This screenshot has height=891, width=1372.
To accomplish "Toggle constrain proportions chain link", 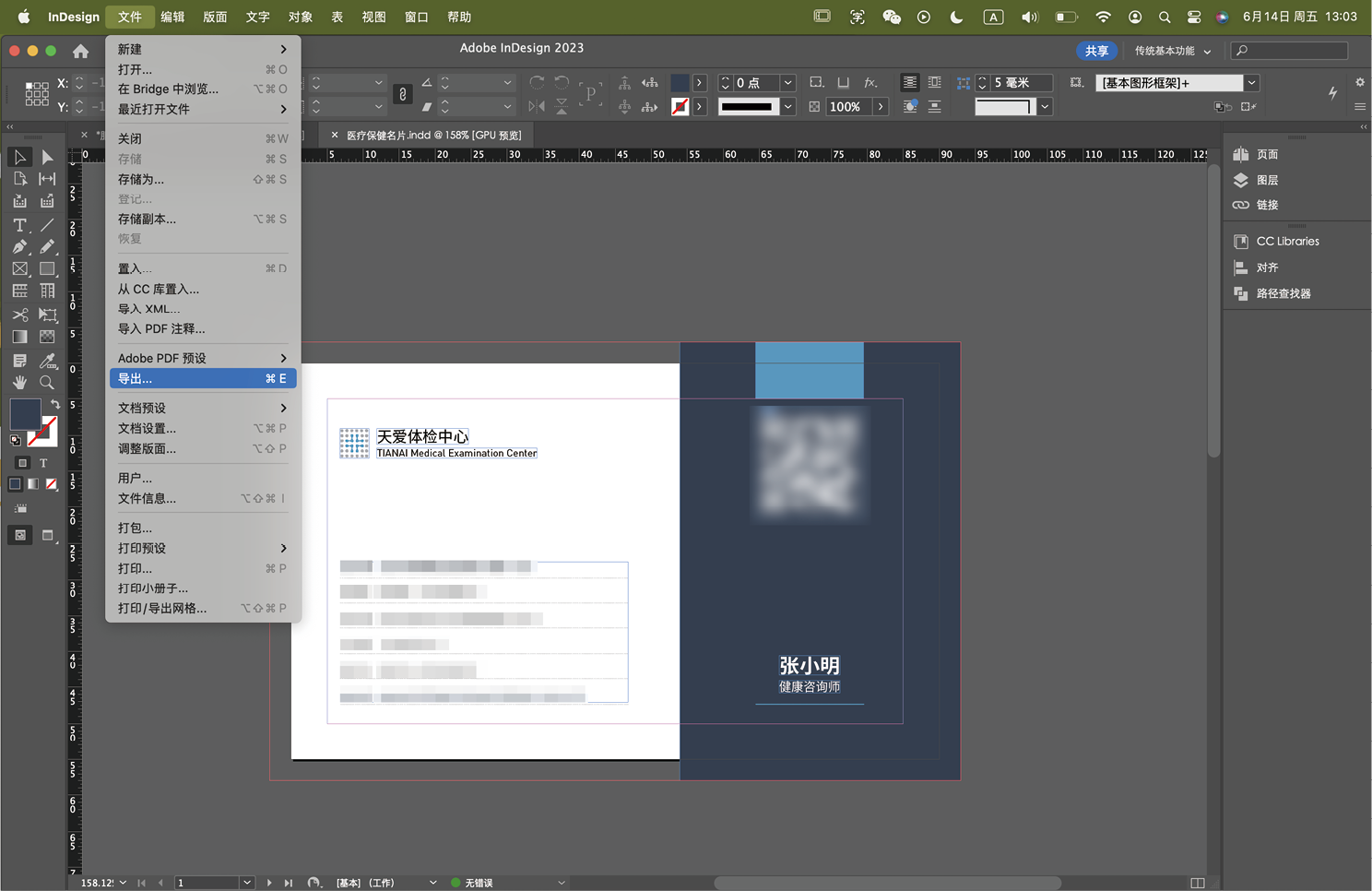I will pos(402,94).
